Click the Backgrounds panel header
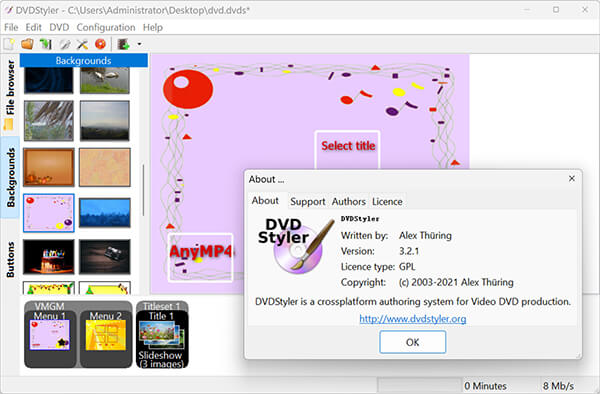The width and height of the screenshot is (600, 394). tap(84, 60)
